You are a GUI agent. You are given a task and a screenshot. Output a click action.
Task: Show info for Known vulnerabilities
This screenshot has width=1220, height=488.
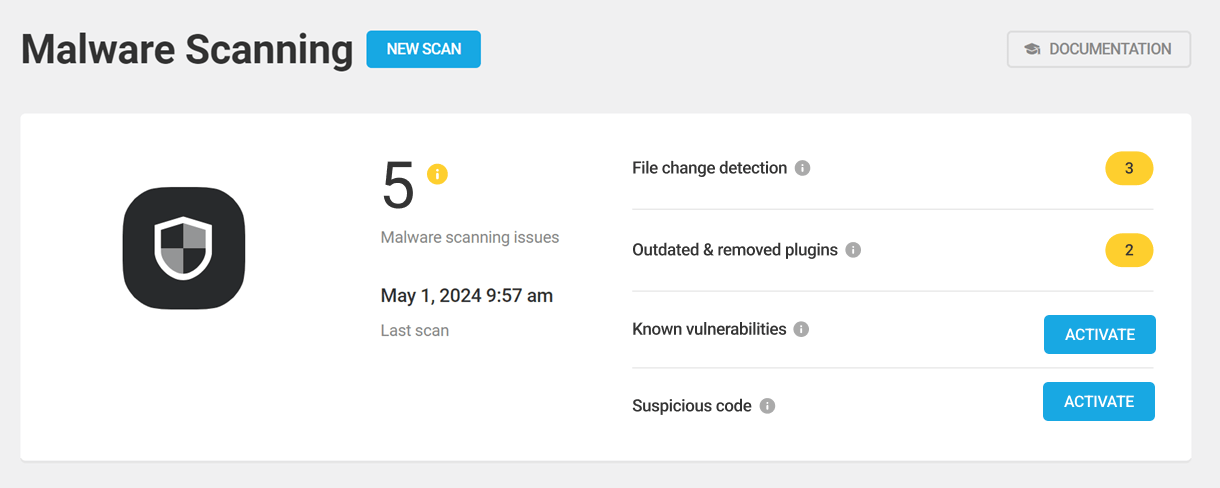click(801, 329)
